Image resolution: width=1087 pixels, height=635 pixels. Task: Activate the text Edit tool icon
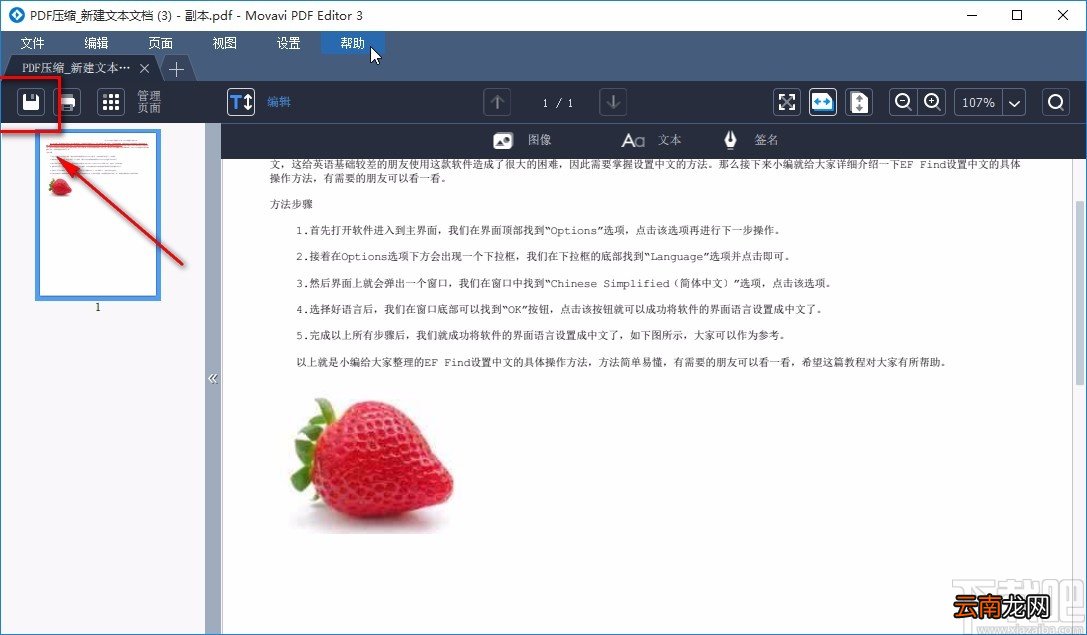point(241,103)
